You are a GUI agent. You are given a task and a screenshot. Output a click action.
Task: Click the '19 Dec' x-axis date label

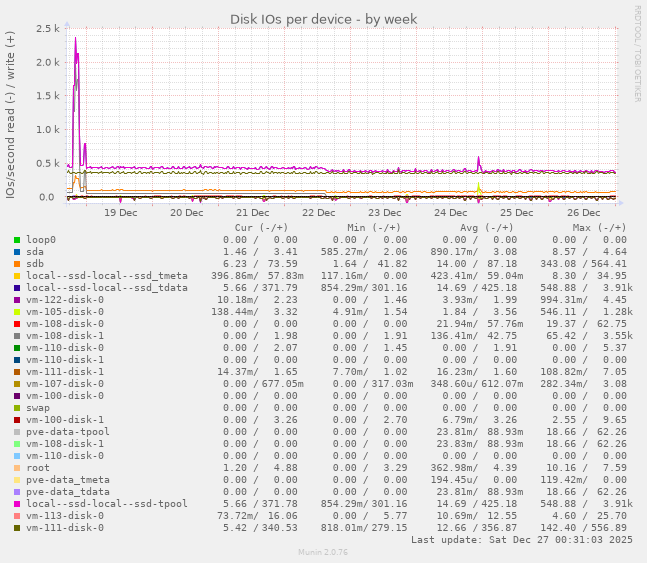[x=120, y=213]
